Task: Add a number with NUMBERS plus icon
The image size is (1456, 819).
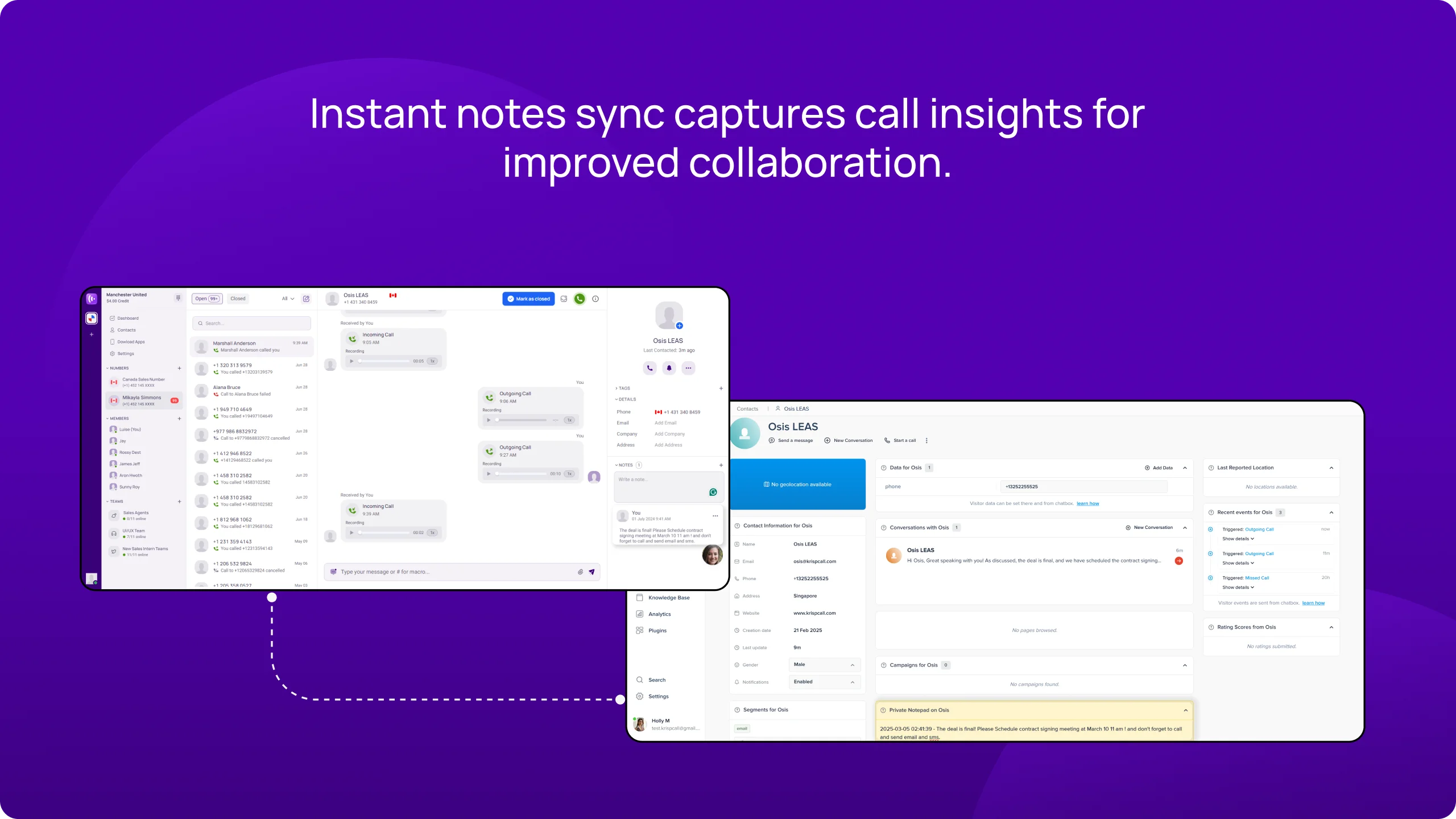Action: click(x=179, y=369)
